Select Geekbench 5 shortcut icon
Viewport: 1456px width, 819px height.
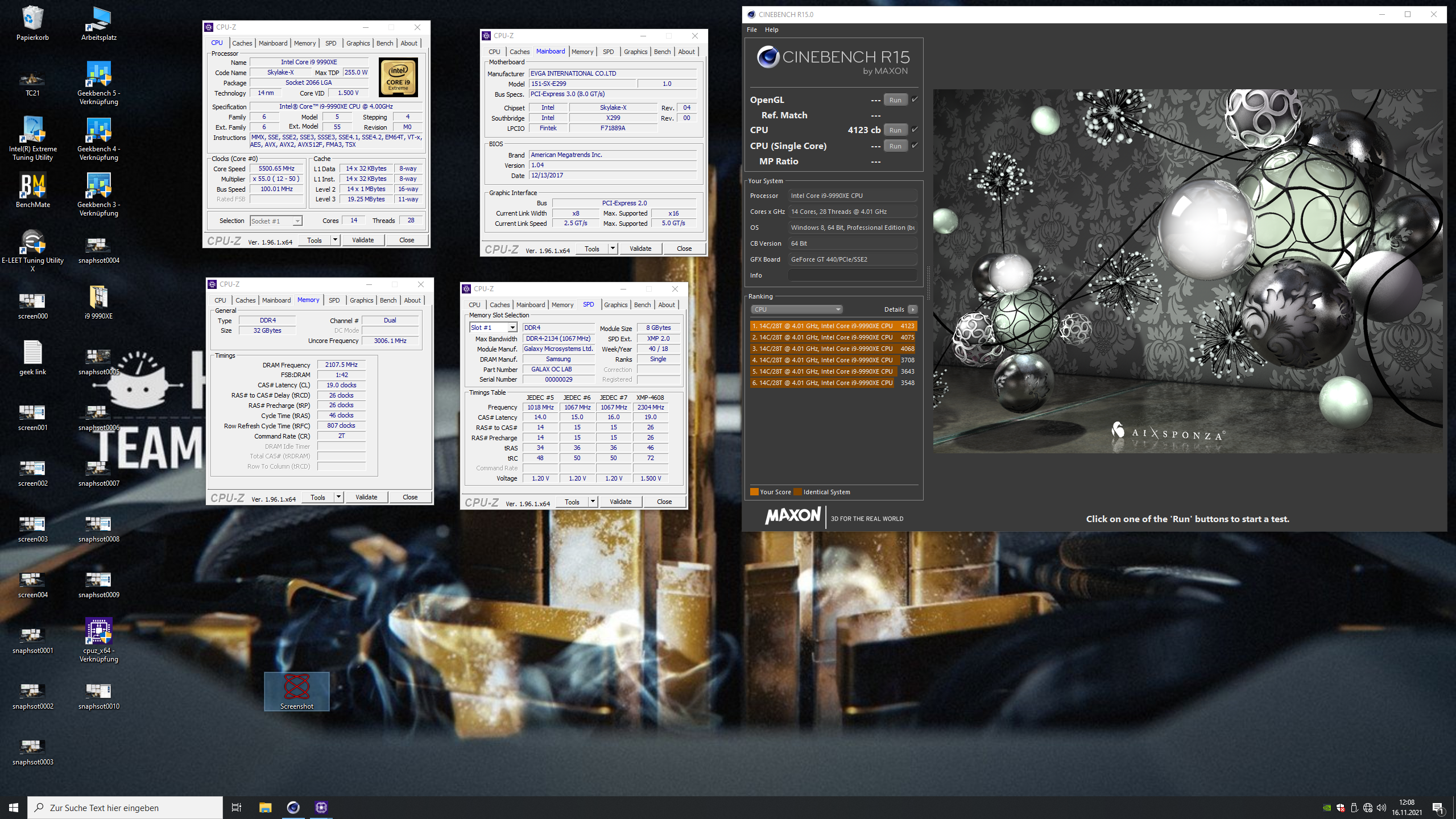(98, 83)
